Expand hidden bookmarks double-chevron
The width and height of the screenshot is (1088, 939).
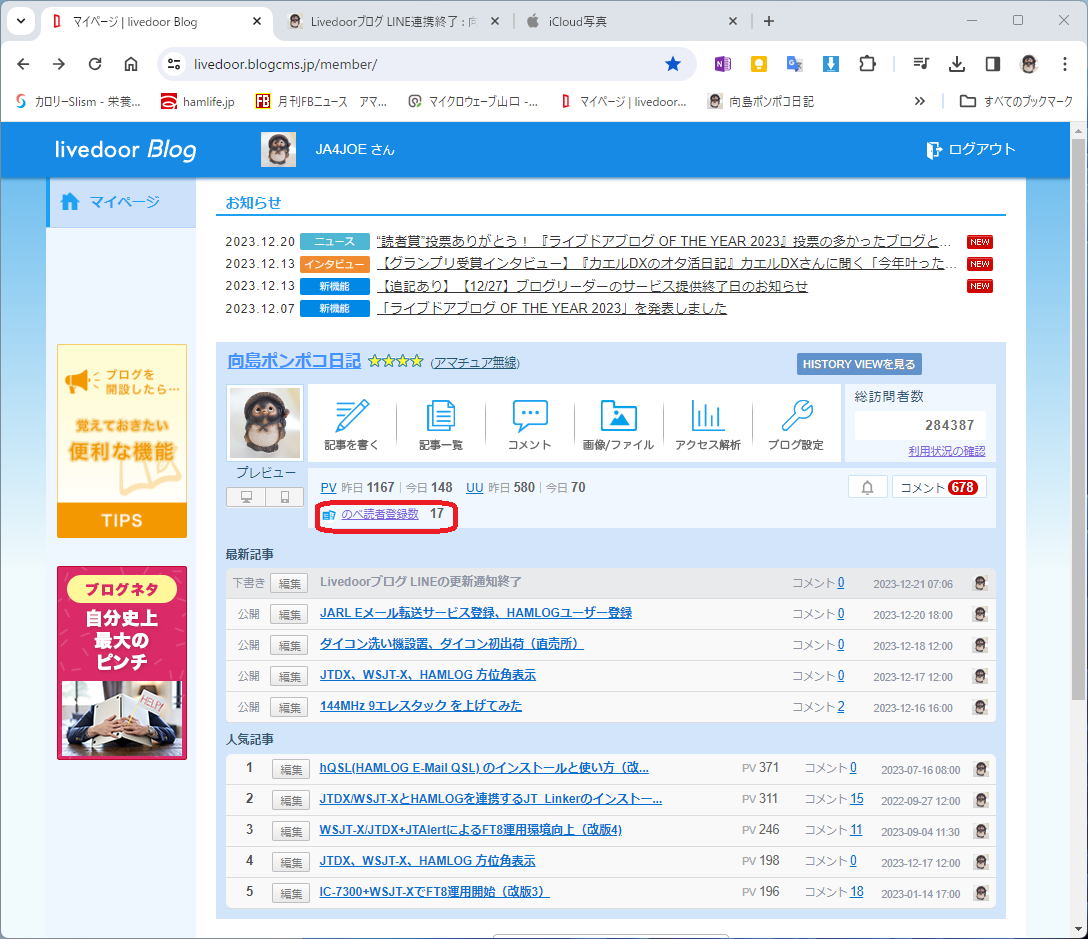click(x=919, y=101)
